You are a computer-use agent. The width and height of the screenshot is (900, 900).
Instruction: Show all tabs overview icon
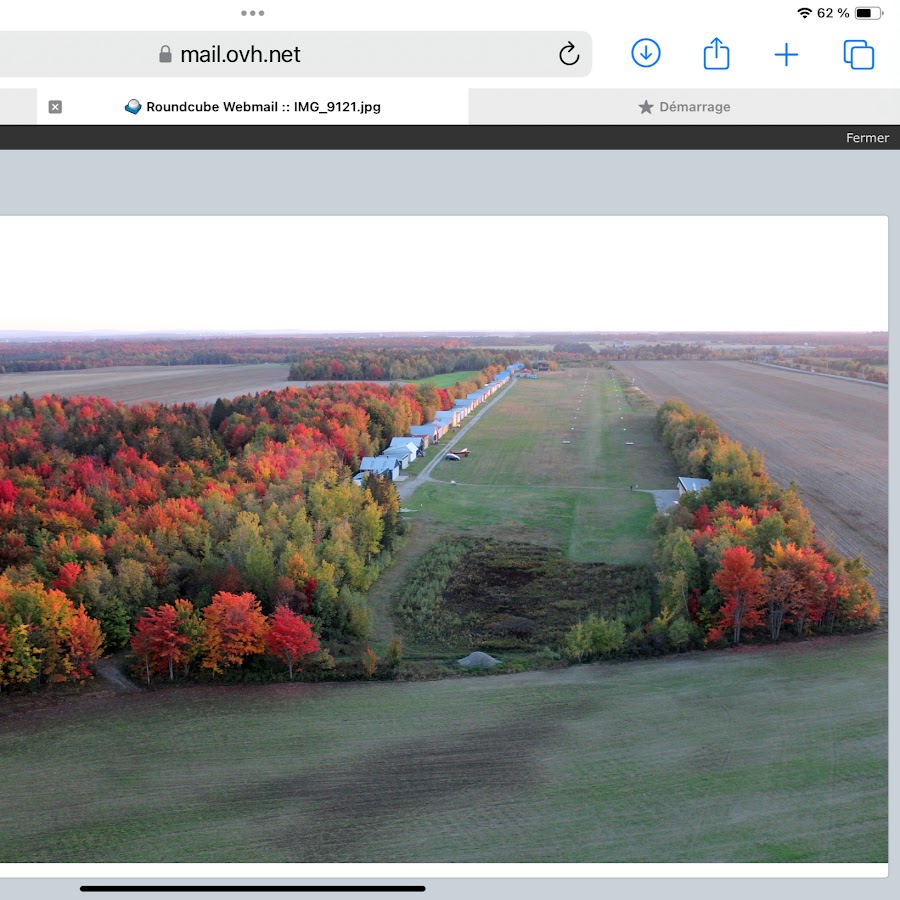coord(859,55)
